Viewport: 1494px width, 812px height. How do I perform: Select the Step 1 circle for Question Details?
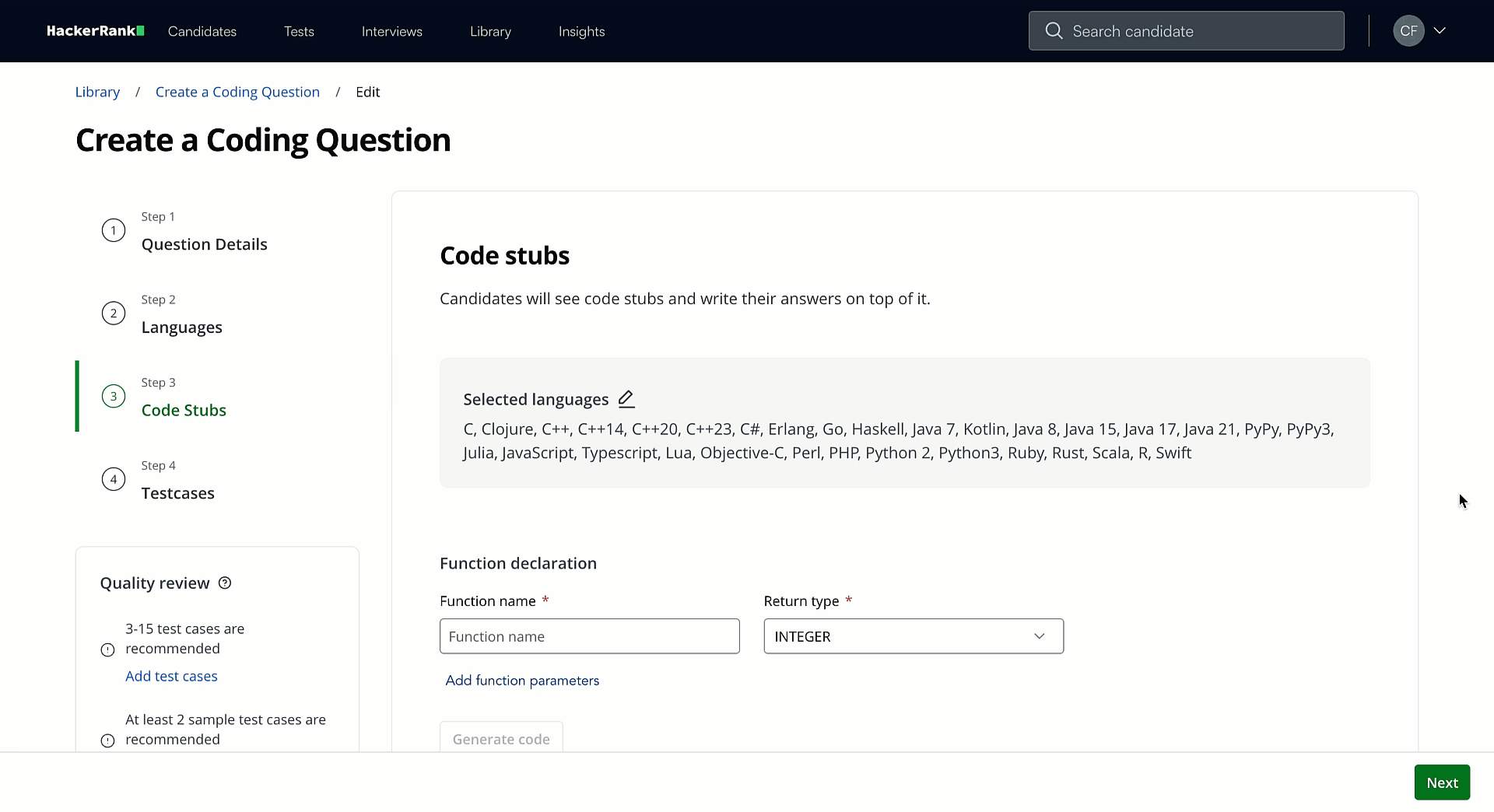click(x=113, y=230)
